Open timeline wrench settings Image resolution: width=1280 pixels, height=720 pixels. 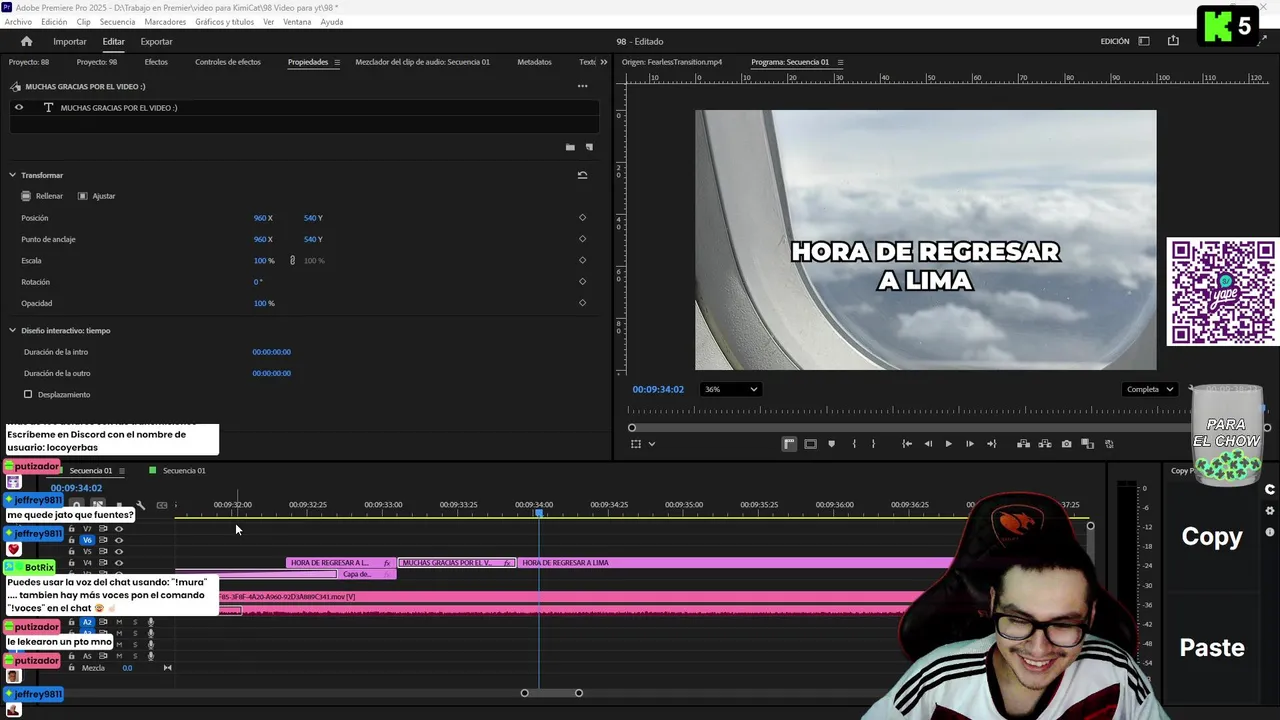141,505
